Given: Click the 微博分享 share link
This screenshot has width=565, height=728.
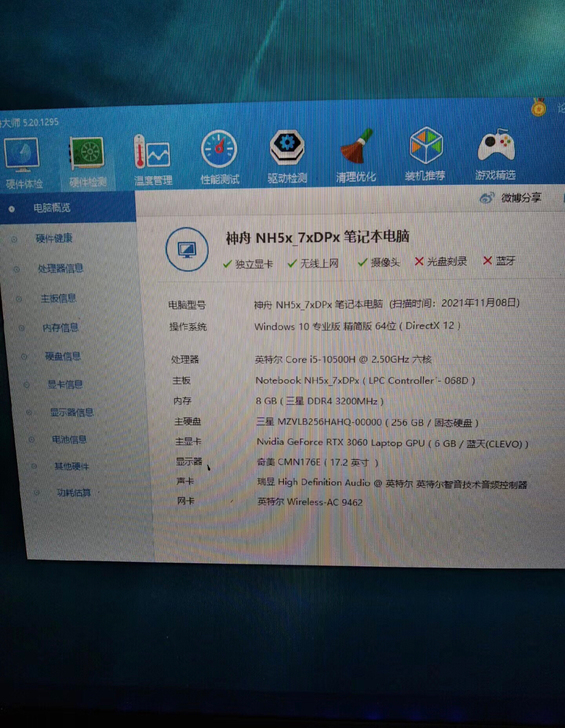Looking at the screenshot, I should 521,198.
